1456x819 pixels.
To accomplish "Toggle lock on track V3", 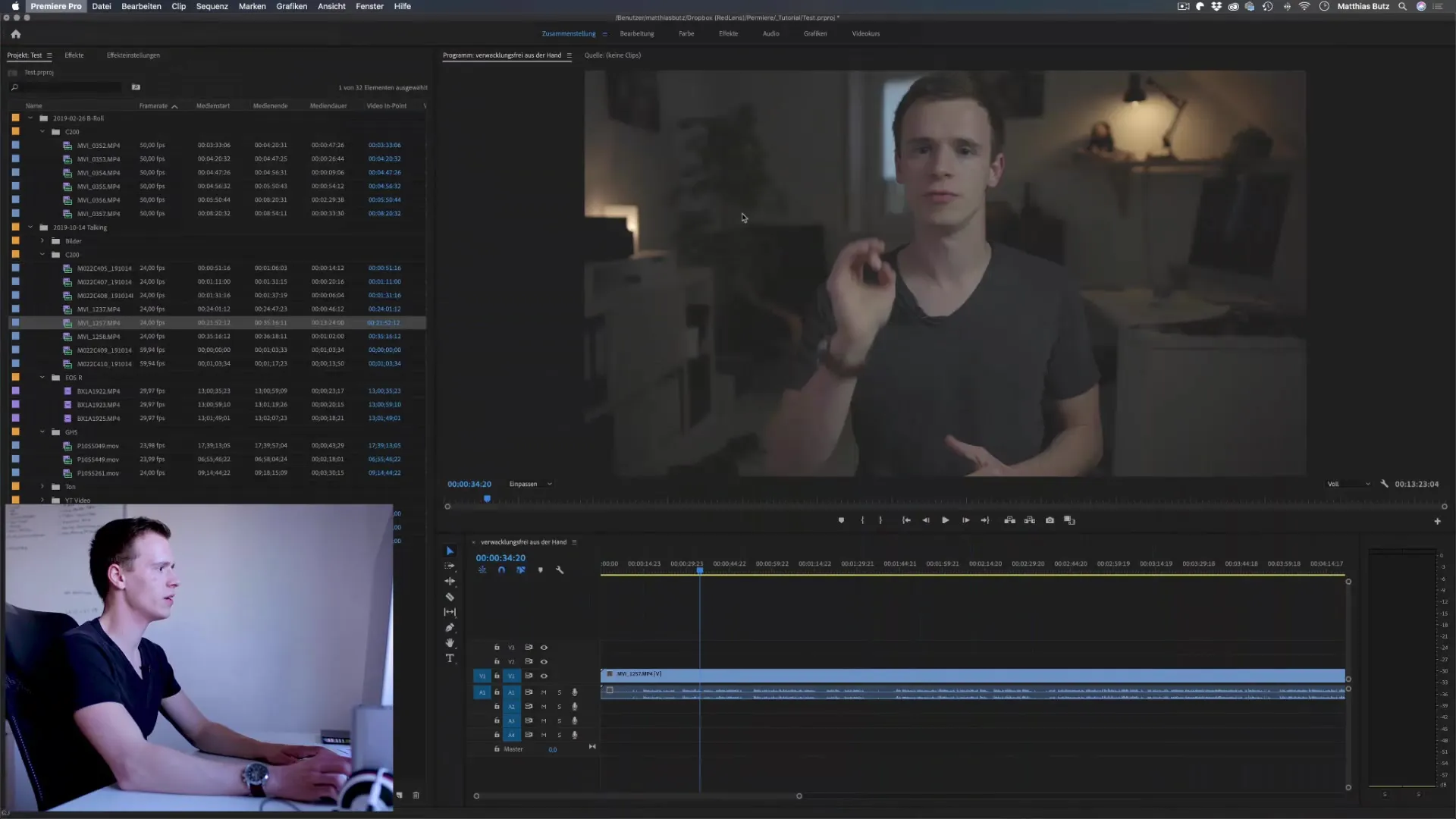I will point(497,648).
